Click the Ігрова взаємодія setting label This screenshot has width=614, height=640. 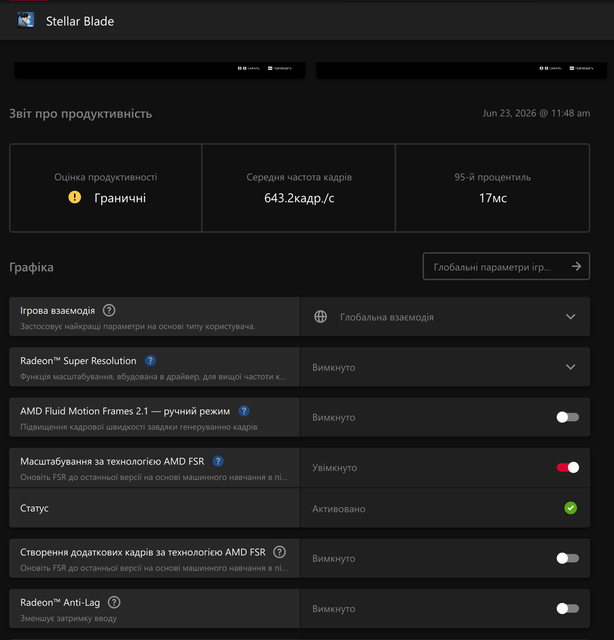tap(58, 311)
